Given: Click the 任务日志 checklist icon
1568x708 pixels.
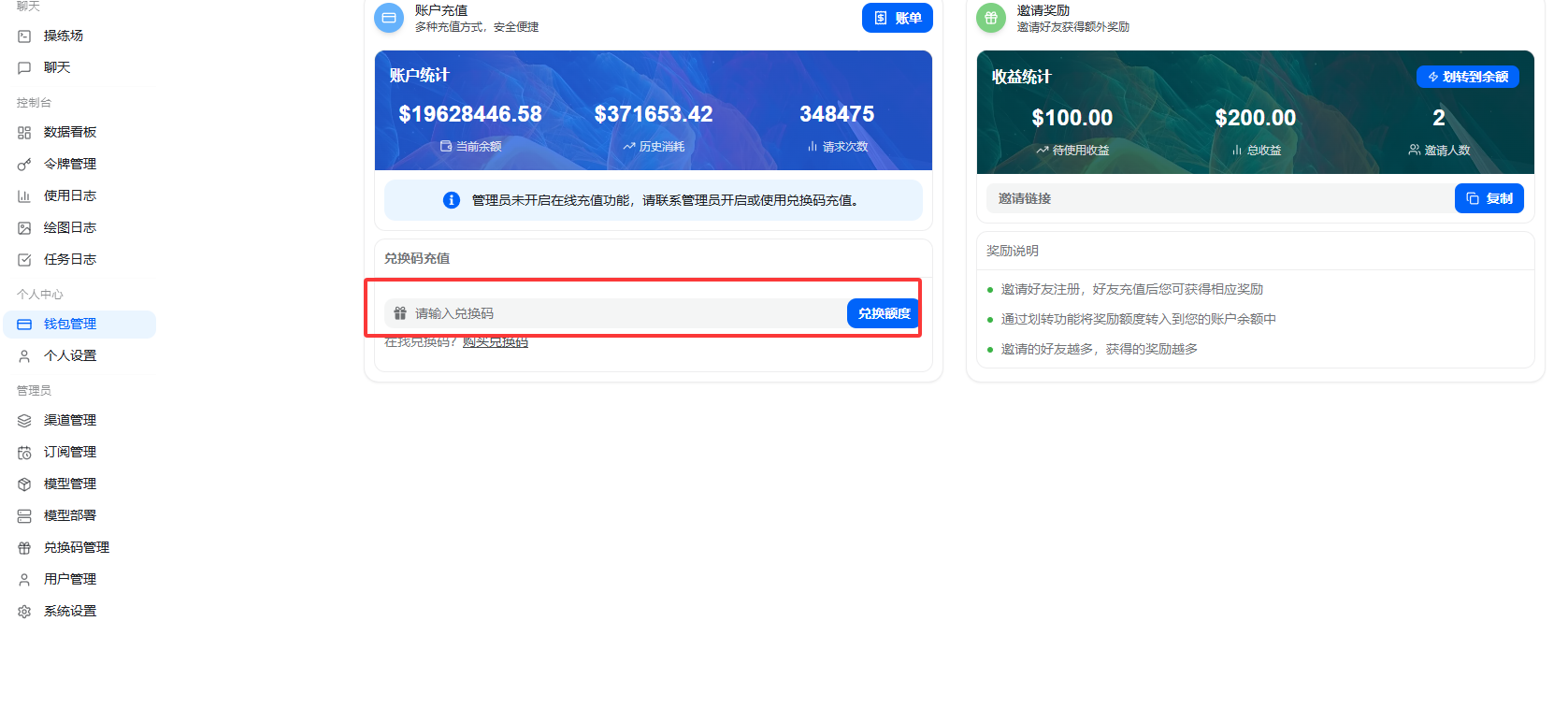Looking at the screenshot, I should pos(24,260).
